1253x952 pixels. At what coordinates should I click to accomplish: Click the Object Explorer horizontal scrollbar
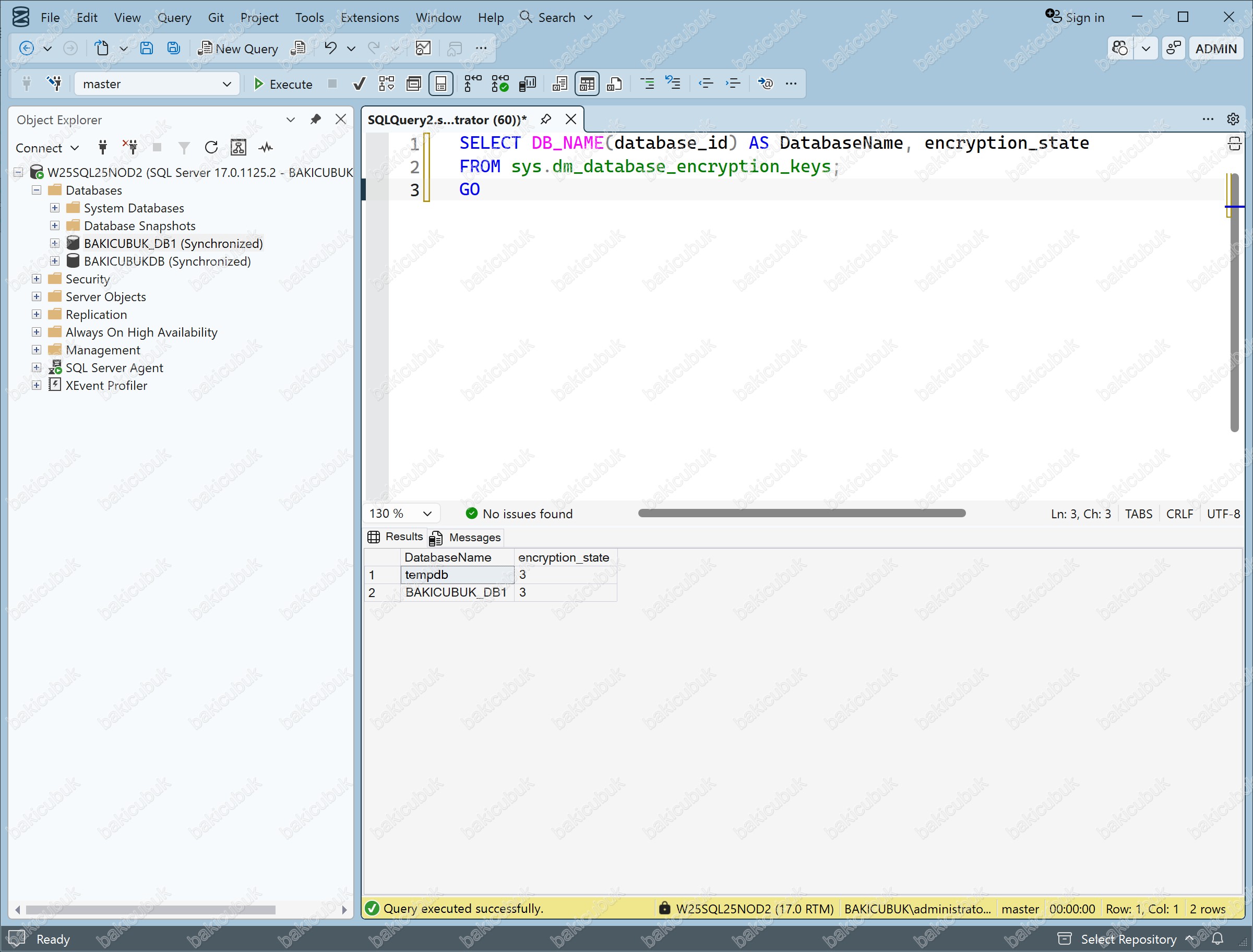tap(150, 910)
